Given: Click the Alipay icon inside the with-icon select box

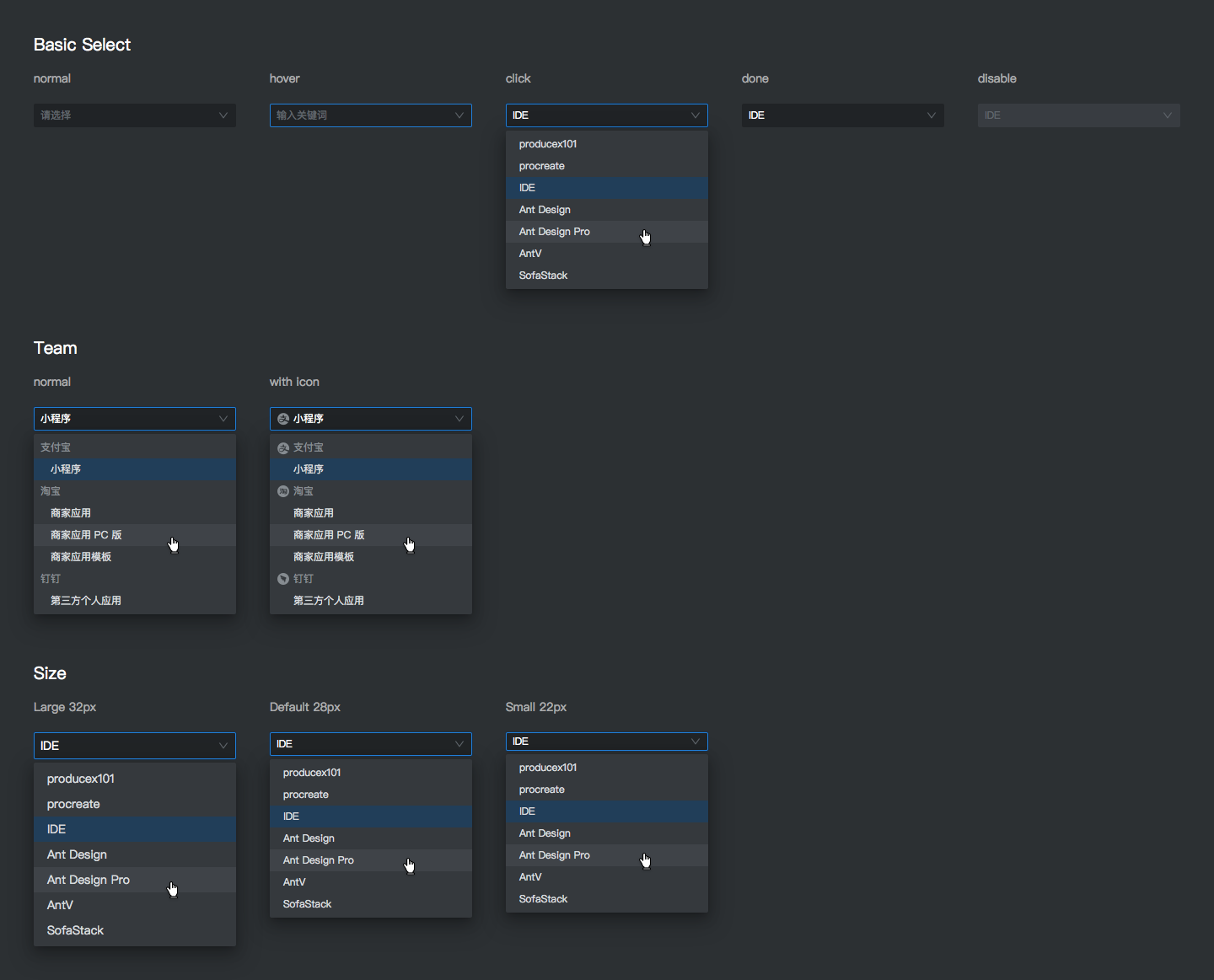Looking at the screenshot, I should click(283, 419).
